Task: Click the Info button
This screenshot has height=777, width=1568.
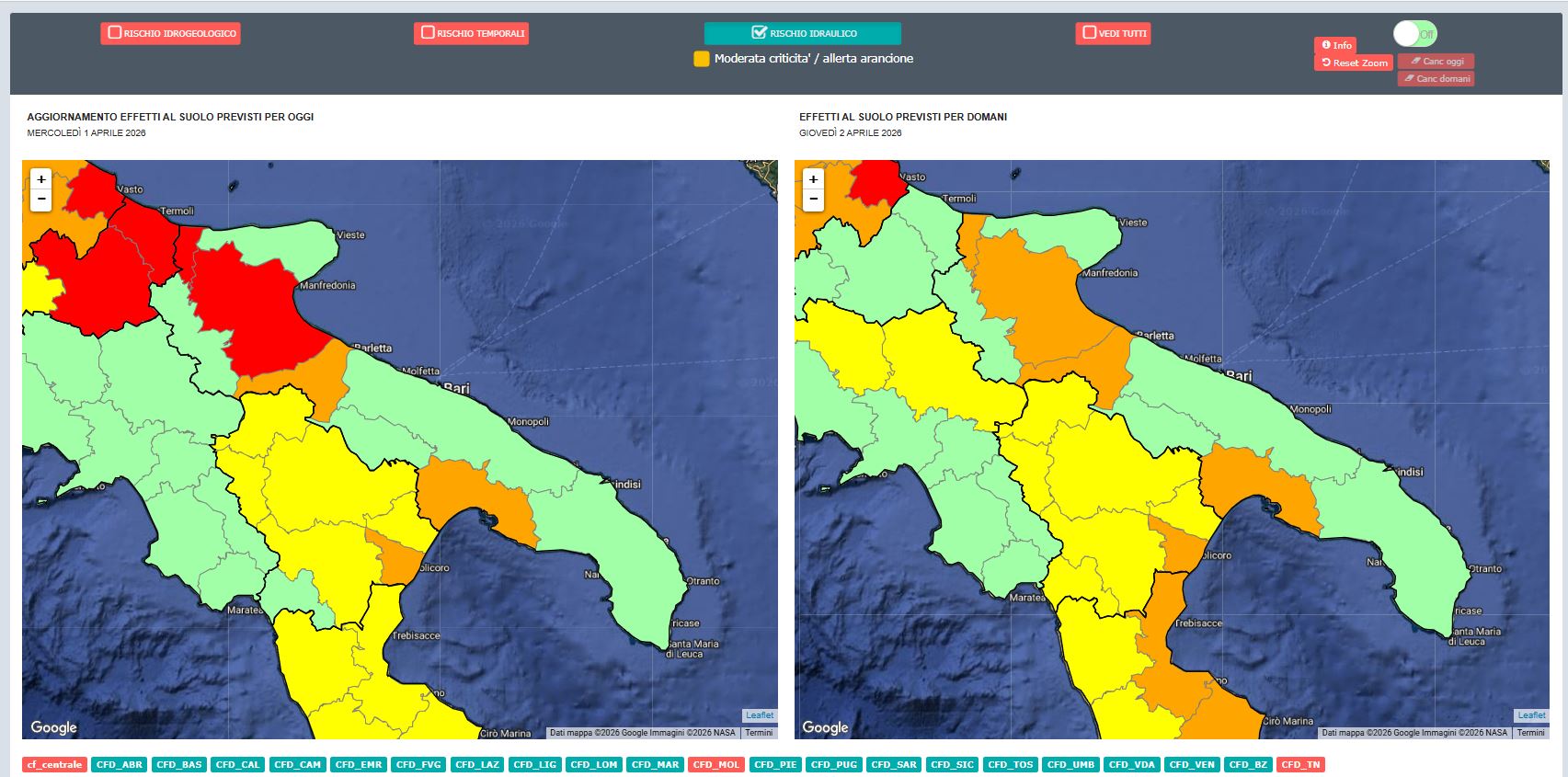Action: point(1335,45)
